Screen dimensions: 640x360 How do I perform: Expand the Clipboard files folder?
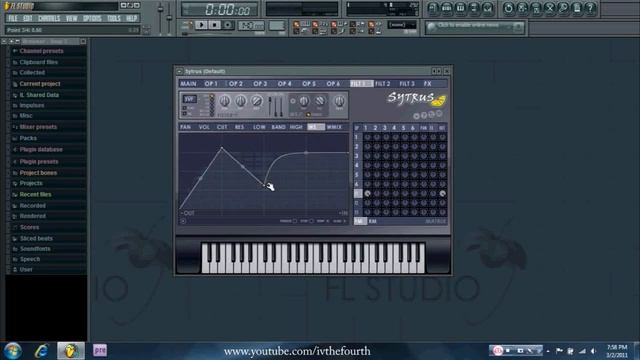point(39,62)
